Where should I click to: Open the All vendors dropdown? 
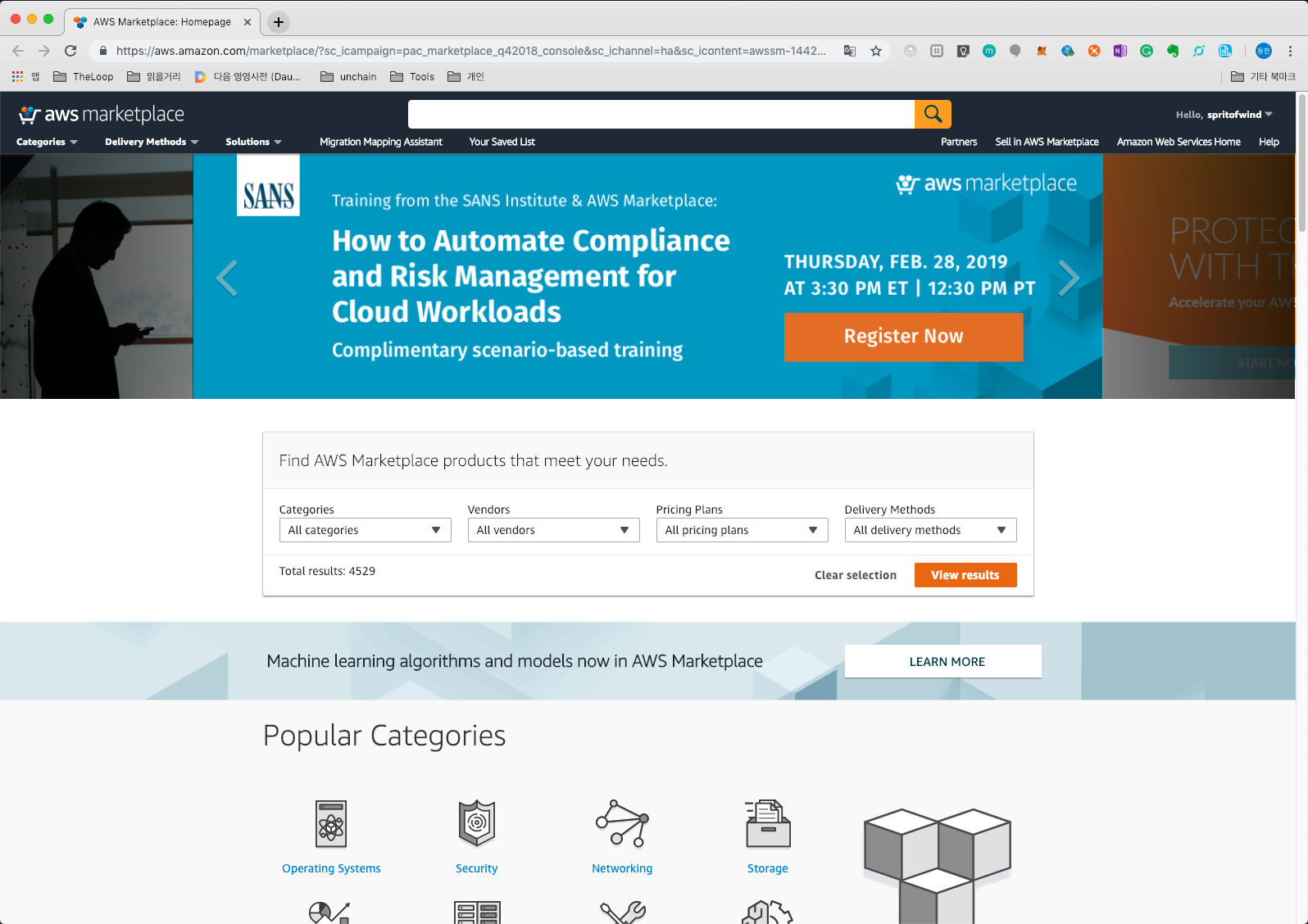click(553, 530)
